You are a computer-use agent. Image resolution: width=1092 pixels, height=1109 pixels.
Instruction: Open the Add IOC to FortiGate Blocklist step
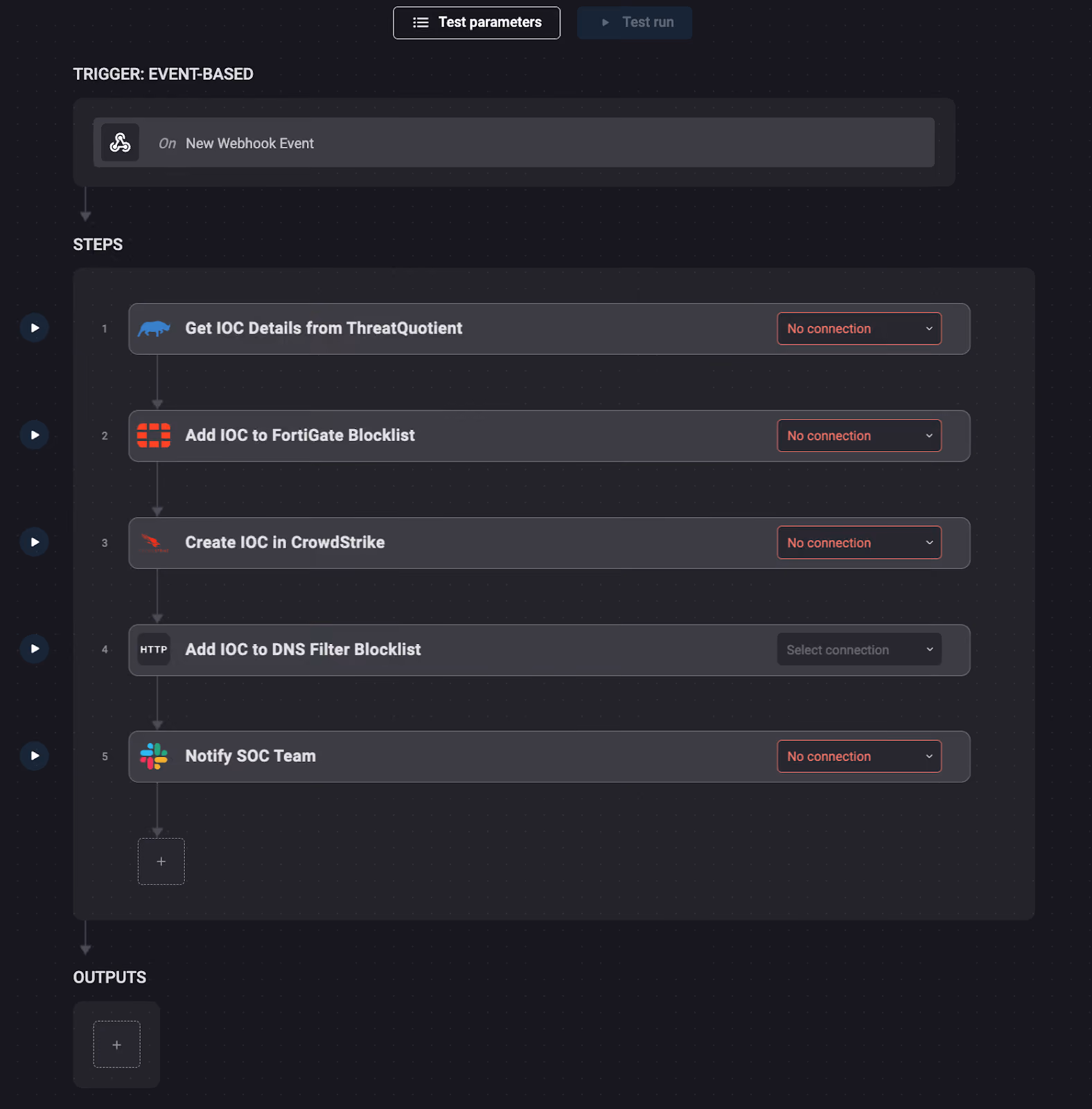coord(549,436)
